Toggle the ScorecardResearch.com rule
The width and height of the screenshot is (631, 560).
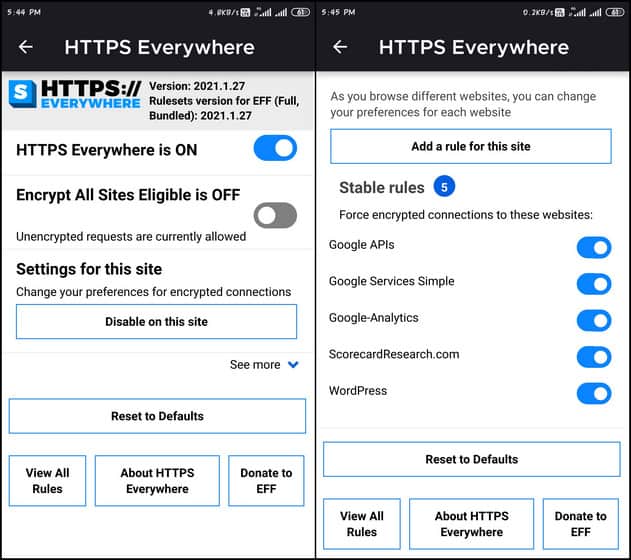click(x=594, y=357)
